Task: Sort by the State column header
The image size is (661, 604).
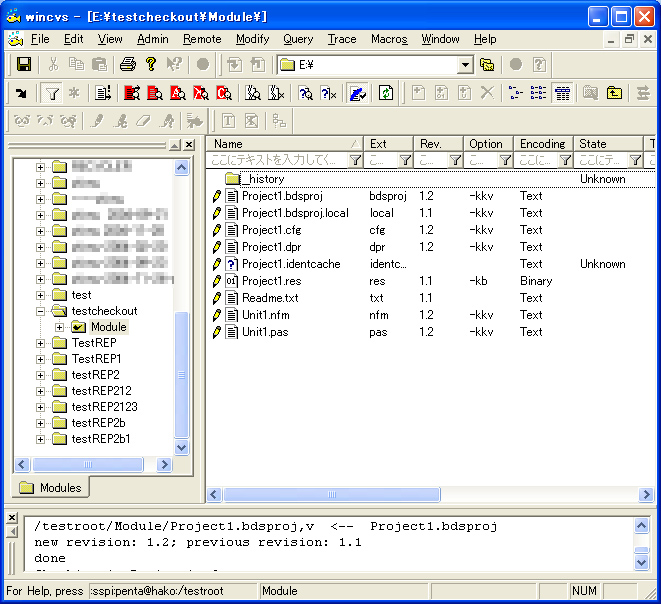Action: (x=607, y=144)
